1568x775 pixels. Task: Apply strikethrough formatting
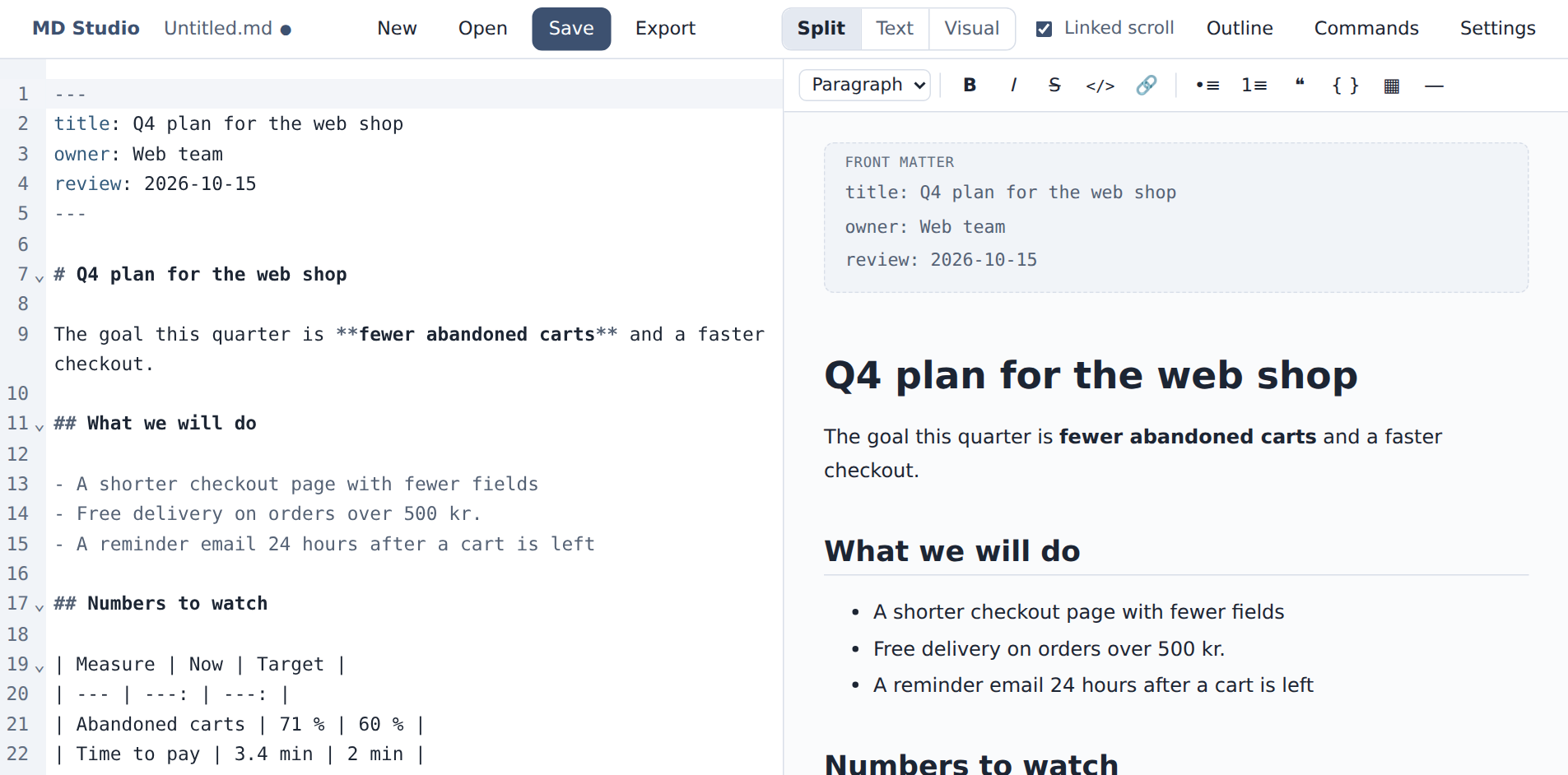(x=1054, y=85)
